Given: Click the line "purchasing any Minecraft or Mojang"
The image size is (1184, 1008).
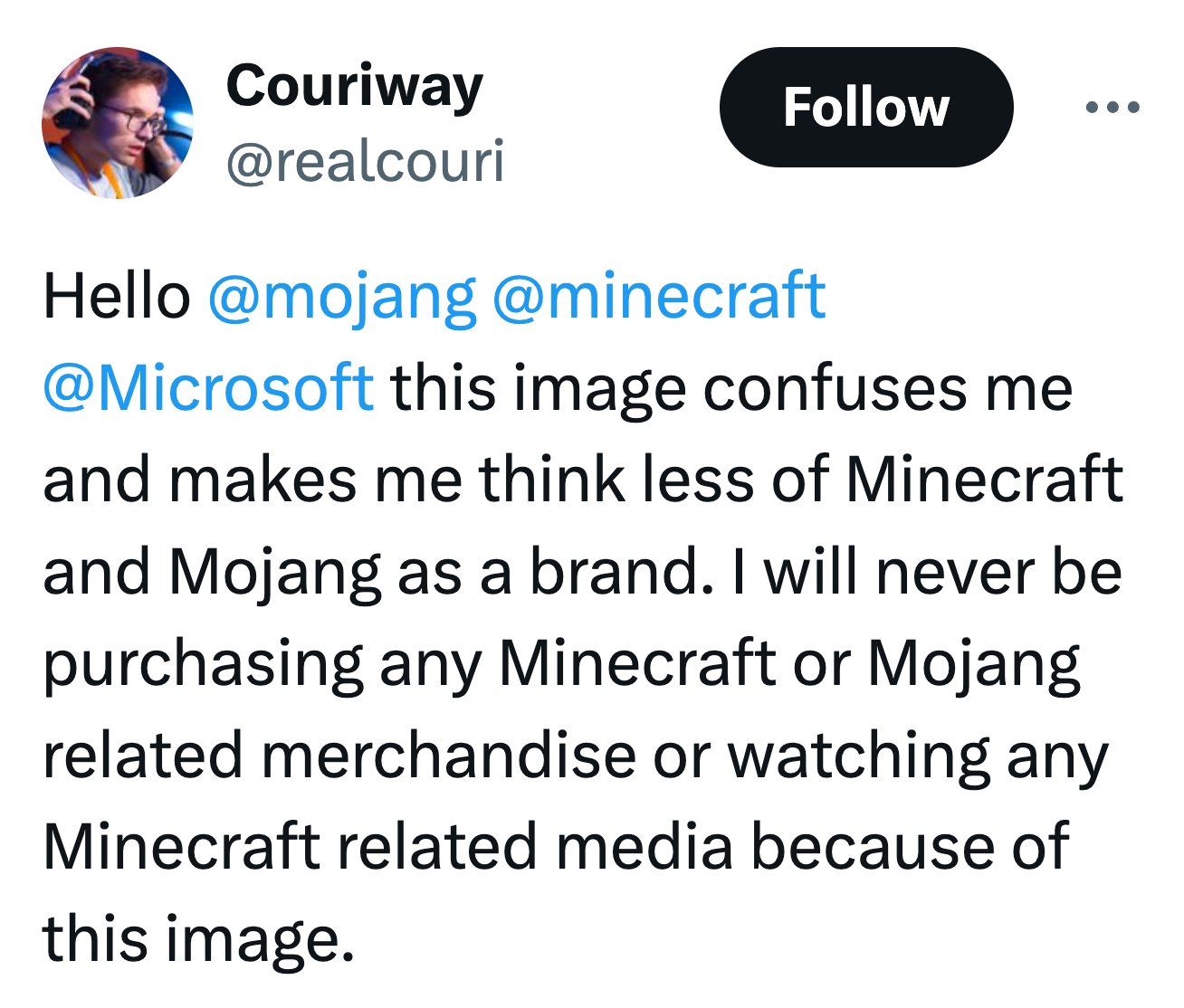Looking at the screenshot, I should 561,663.
